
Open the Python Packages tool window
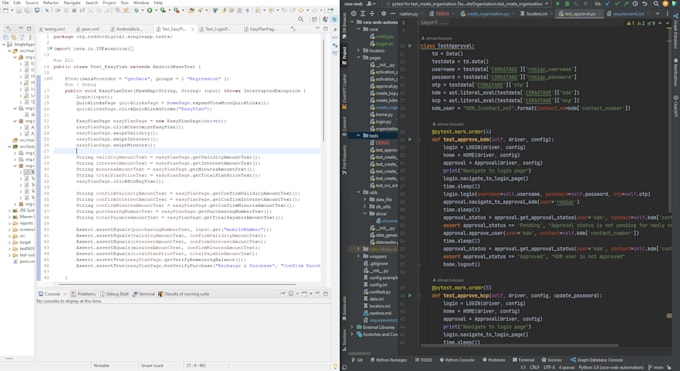389,360
